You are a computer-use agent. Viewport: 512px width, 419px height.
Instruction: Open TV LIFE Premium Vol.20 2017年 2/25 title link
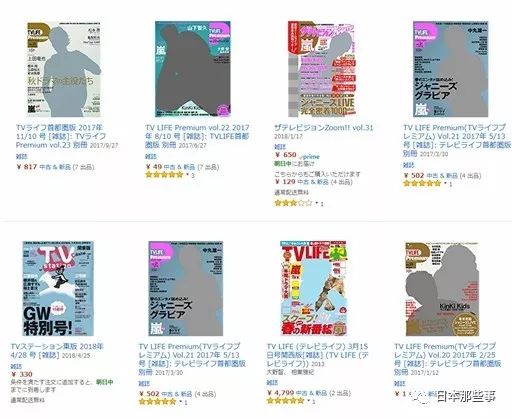(448, 359)
